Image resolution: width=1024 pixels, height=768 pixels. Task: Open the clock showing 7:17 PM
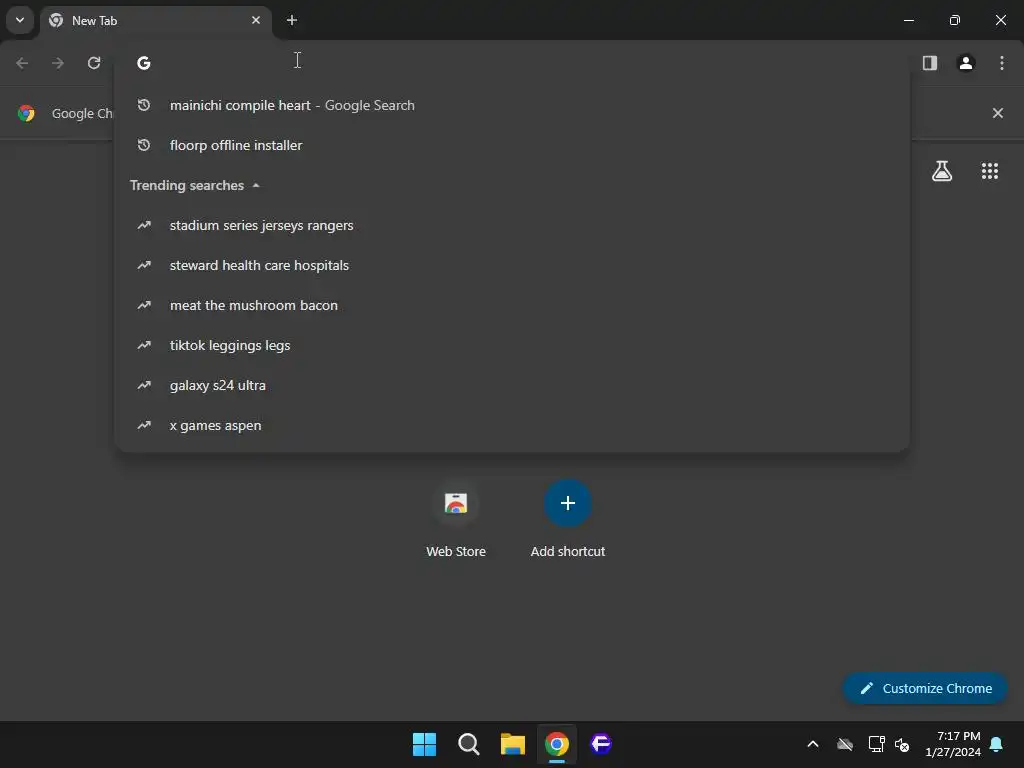click(953, 744)
